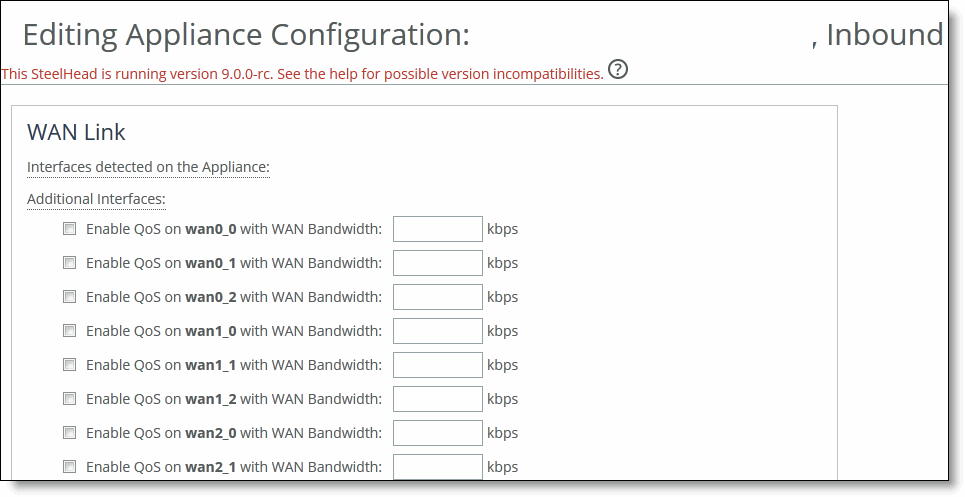Toggle the wan2_1 QoS checkbox
This screenshot has height=497, width=965.
[70, 466]
